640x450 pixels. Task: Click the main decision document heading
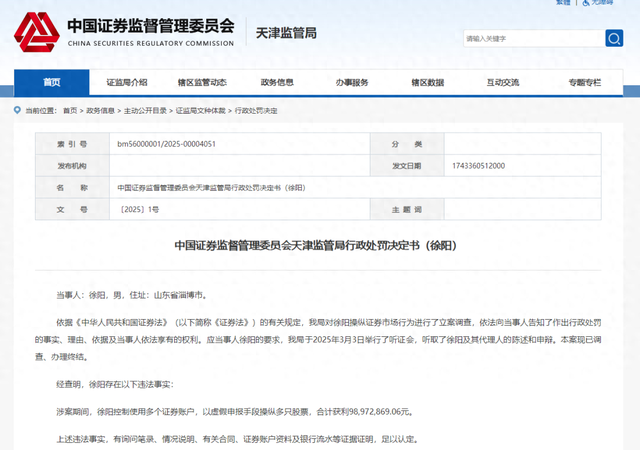(x=316, y=245)
